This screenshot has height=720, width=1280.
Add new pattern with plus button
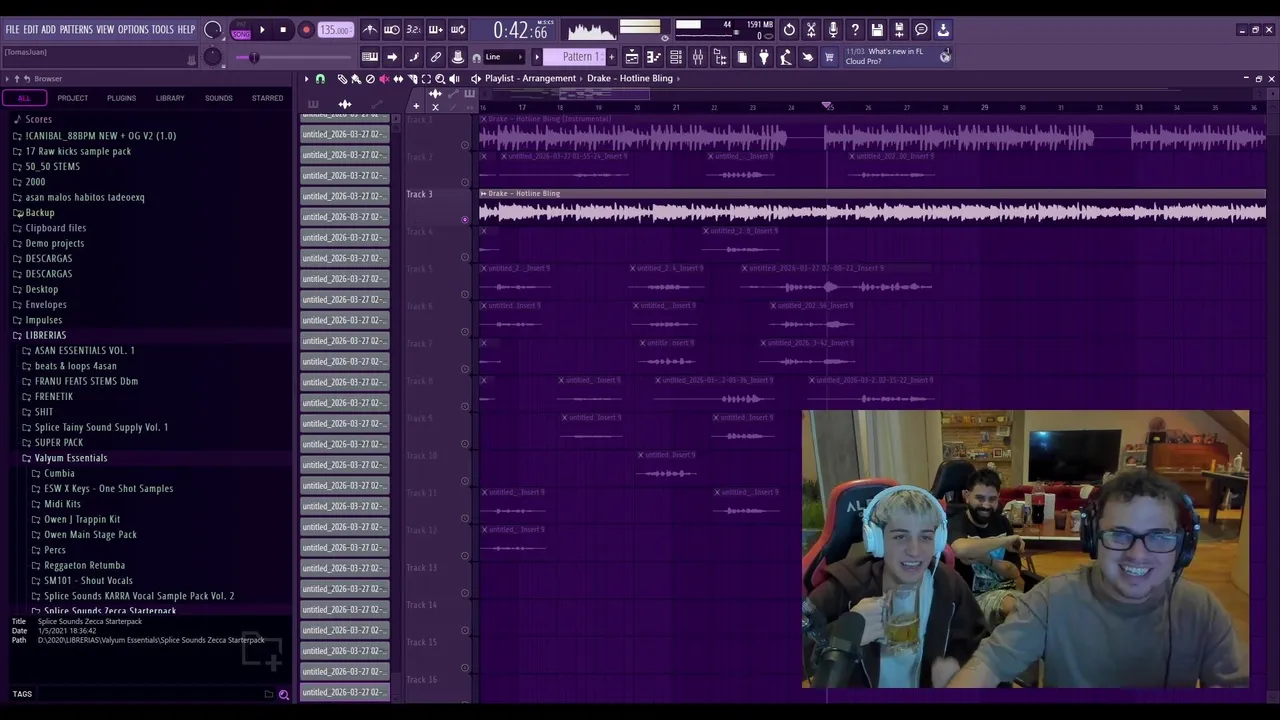(612, 57)
